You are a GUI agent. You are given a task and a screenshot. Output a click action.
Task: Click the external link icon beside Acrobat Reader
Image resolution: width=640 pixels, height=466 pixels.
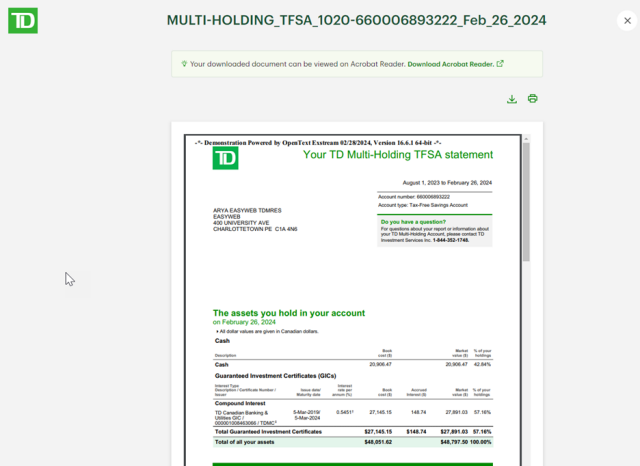[x=501, y=64]
